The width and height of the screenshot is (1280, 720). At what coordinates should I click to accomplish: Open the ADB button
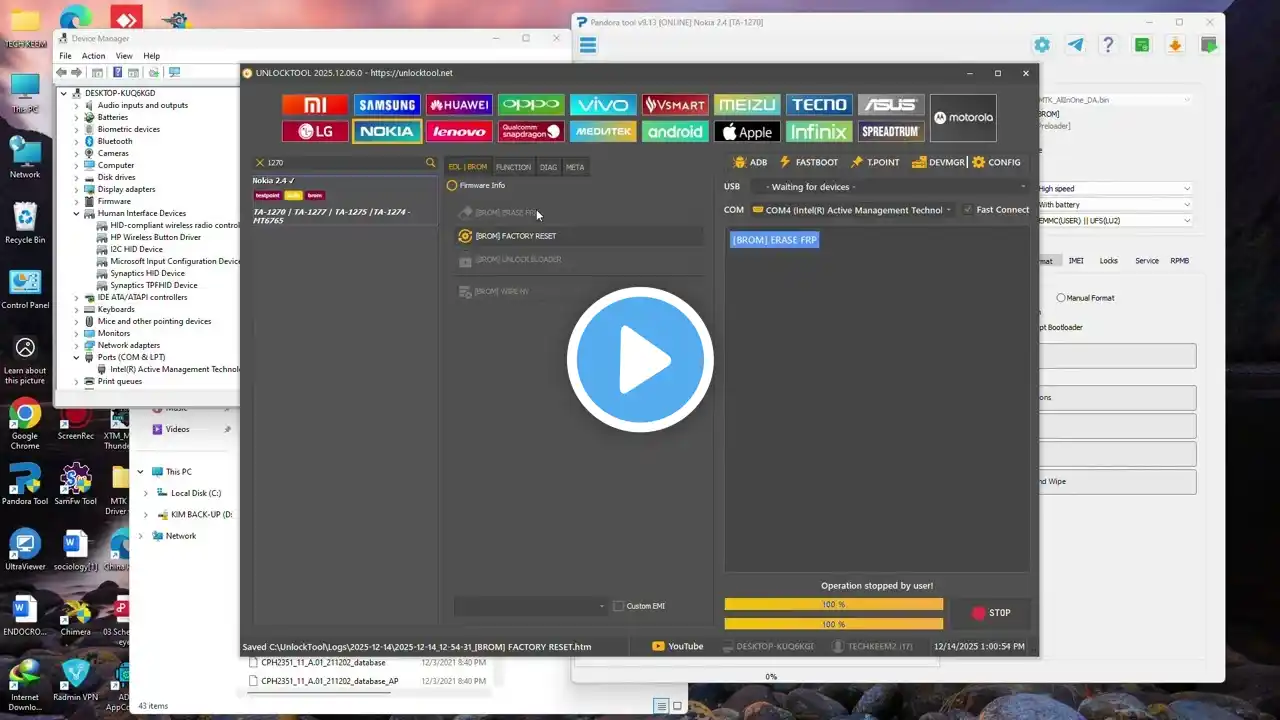(x=750, y=162)
